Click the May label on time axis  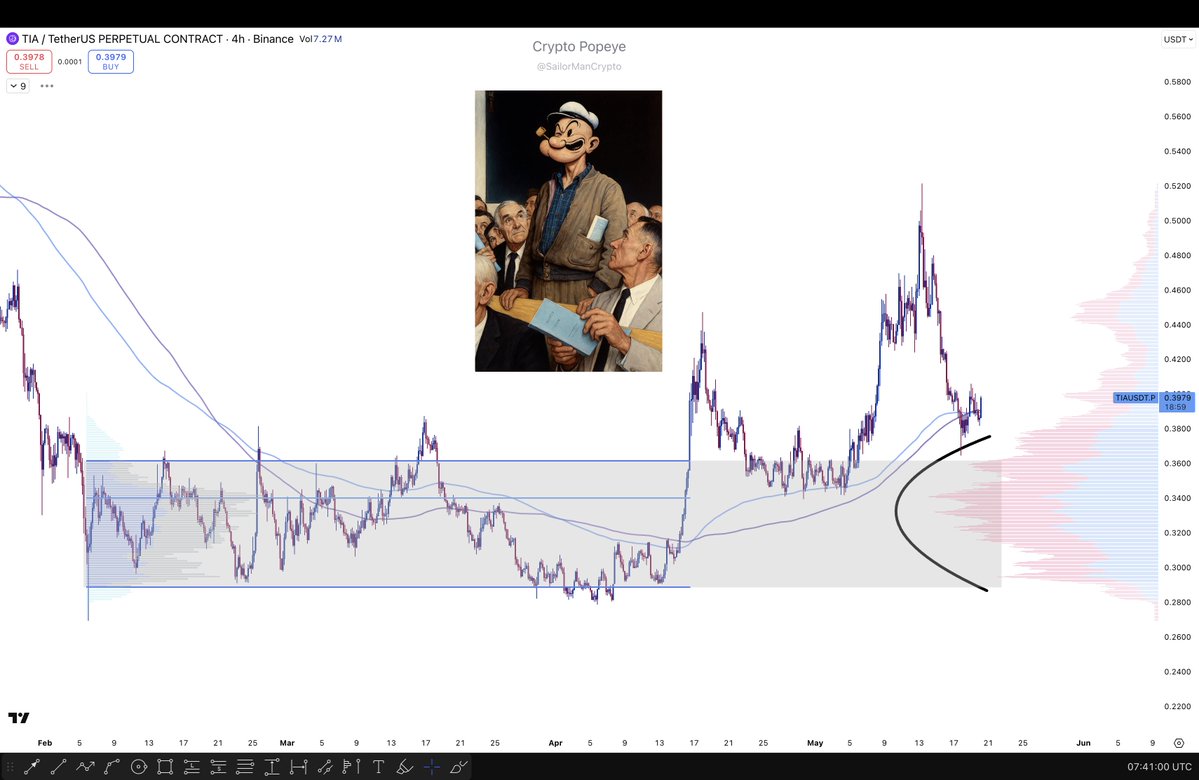[x=815, y=743]
